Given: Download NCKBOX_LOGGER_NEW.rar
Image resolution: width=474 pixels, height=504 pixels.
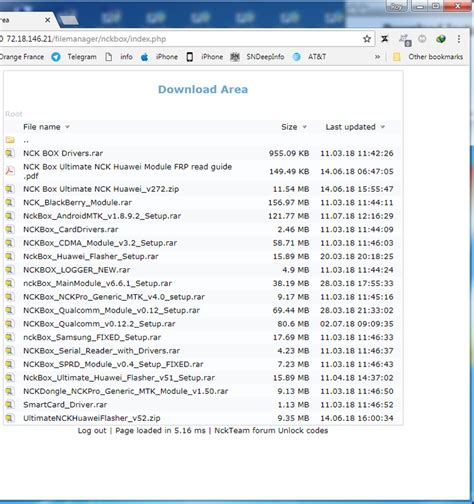Looking at the screenshot, I should 77,270.
